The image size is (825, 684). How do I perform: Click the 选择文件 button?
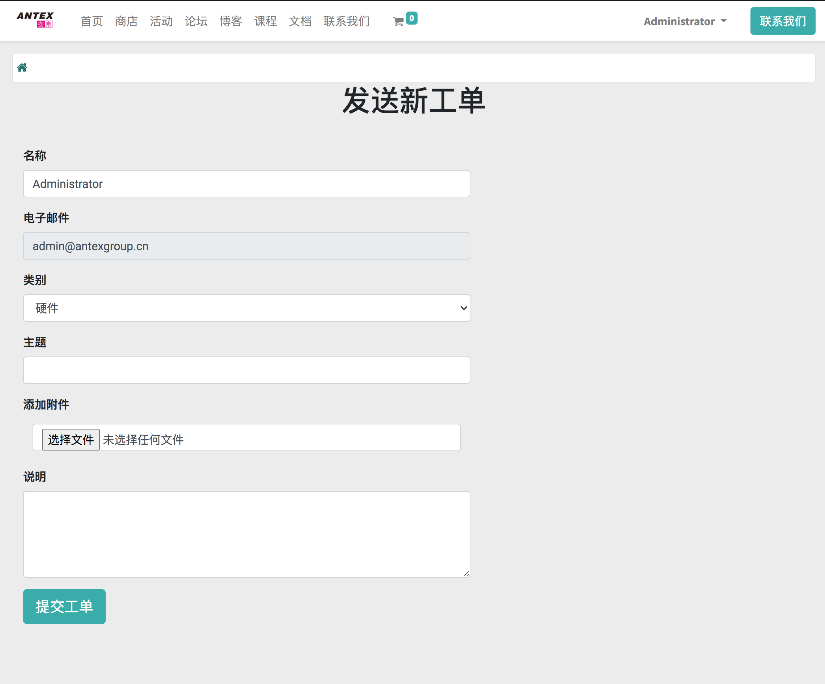click(x=70, y=439)
